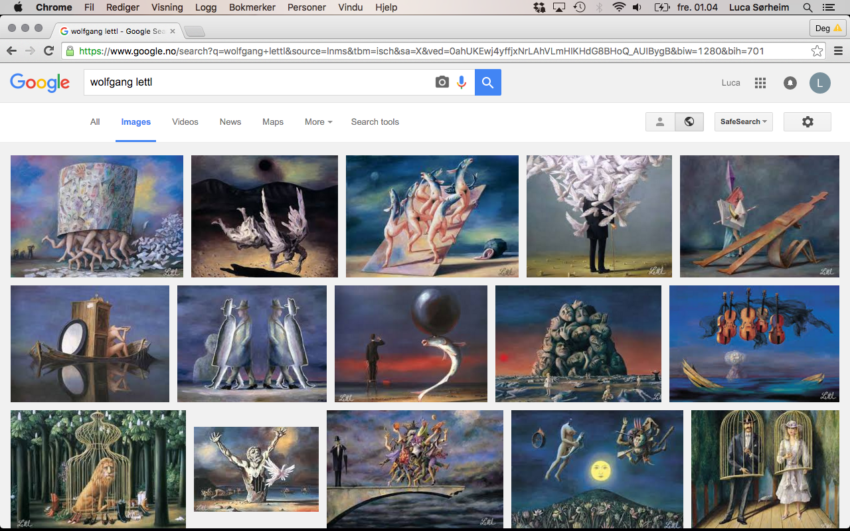
Task: Open the Logg menu
Action: (x=205, y=7)
